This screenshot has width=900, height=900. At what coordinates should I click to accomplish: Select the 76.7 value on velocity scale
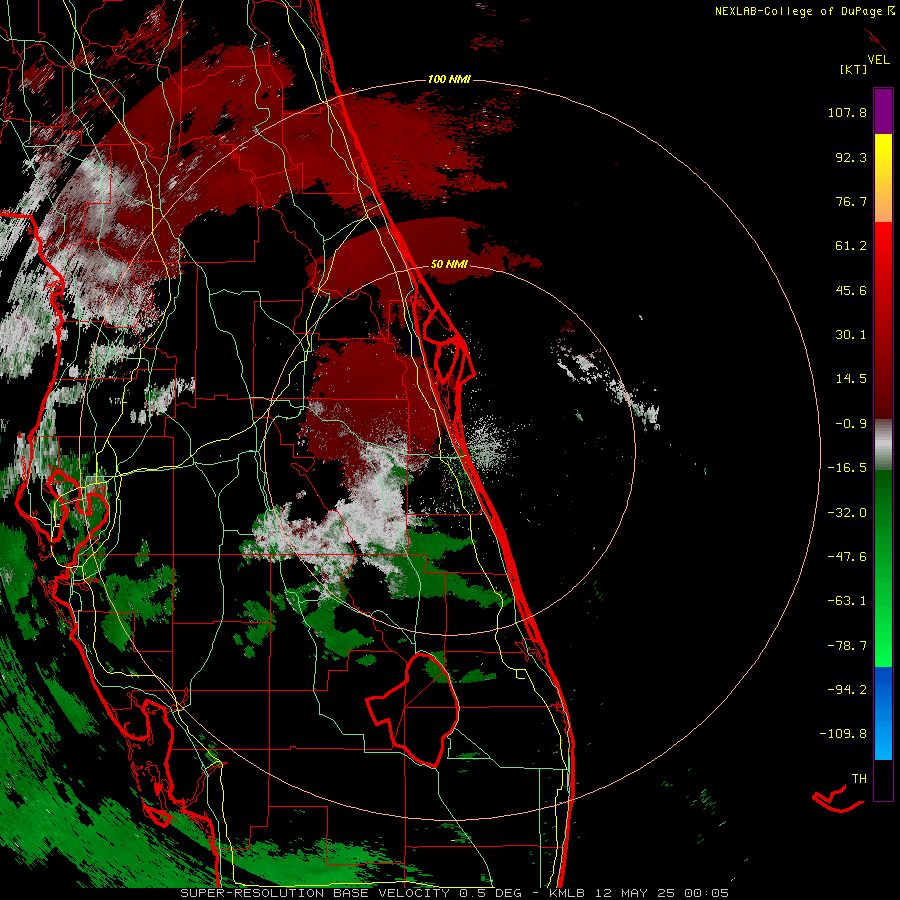851,201
